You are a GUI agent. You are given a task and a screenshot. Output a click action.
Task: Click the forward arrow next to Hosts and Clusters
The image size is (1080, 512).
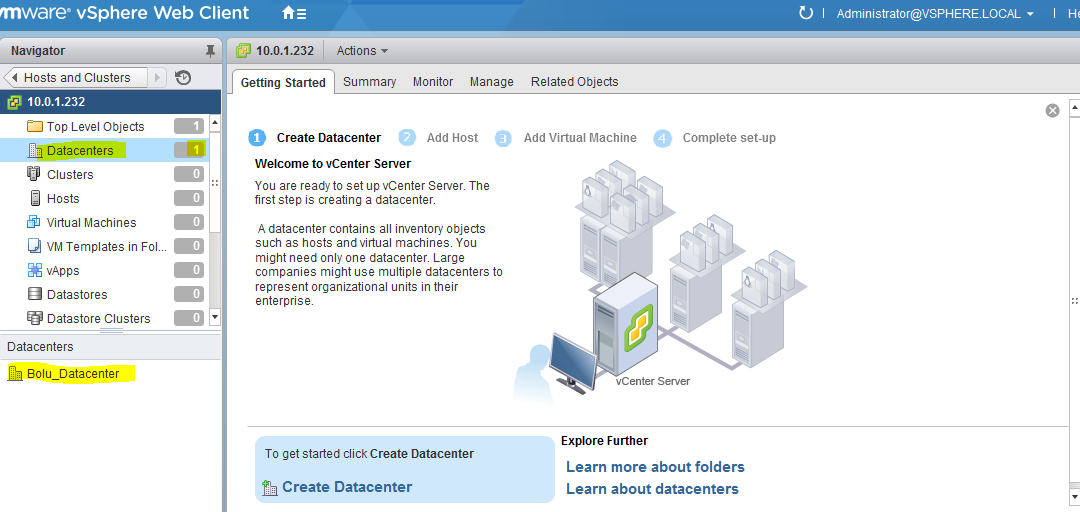click(158, 77)
